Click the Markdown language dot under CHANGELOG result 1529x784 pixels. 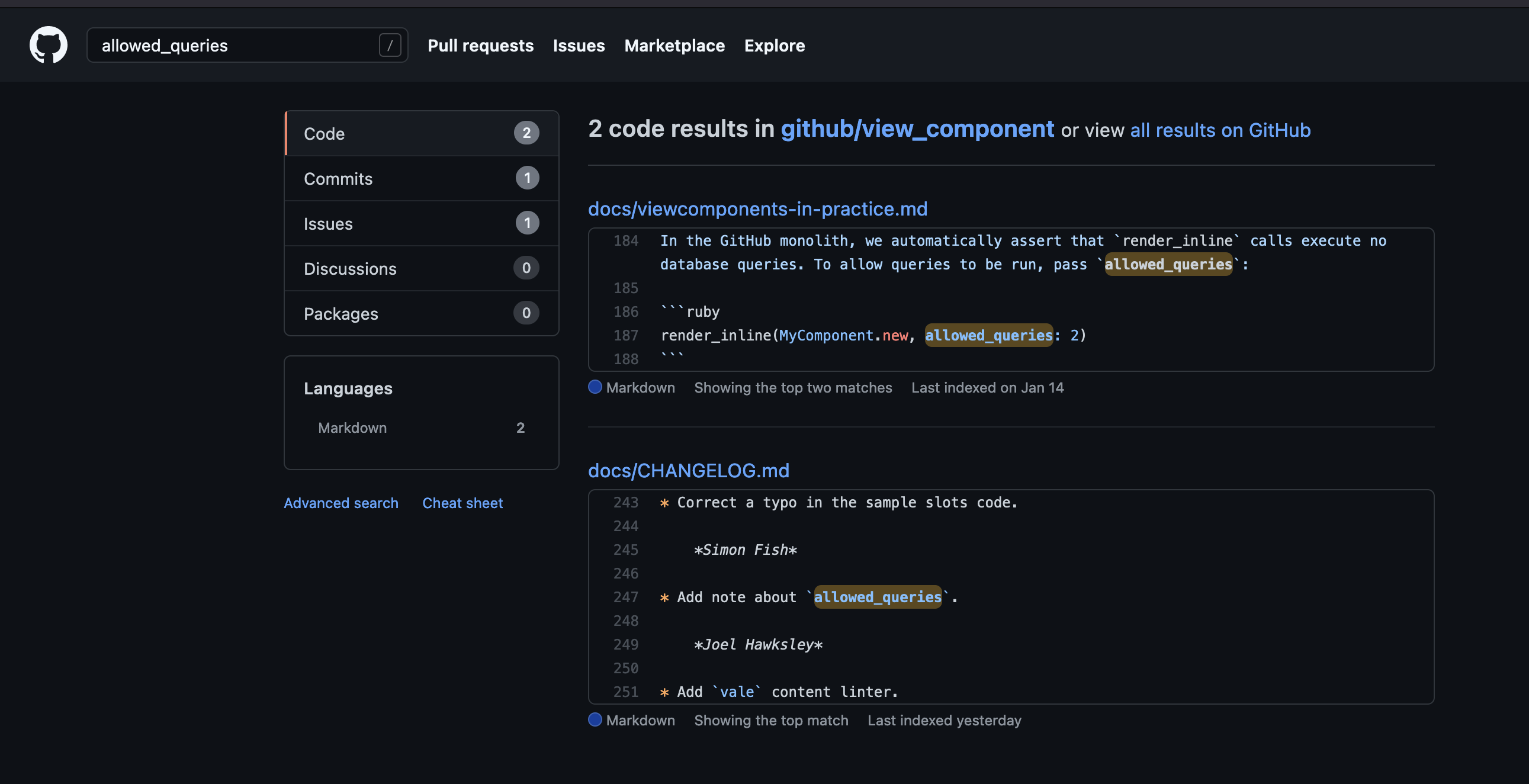(594, 720)
